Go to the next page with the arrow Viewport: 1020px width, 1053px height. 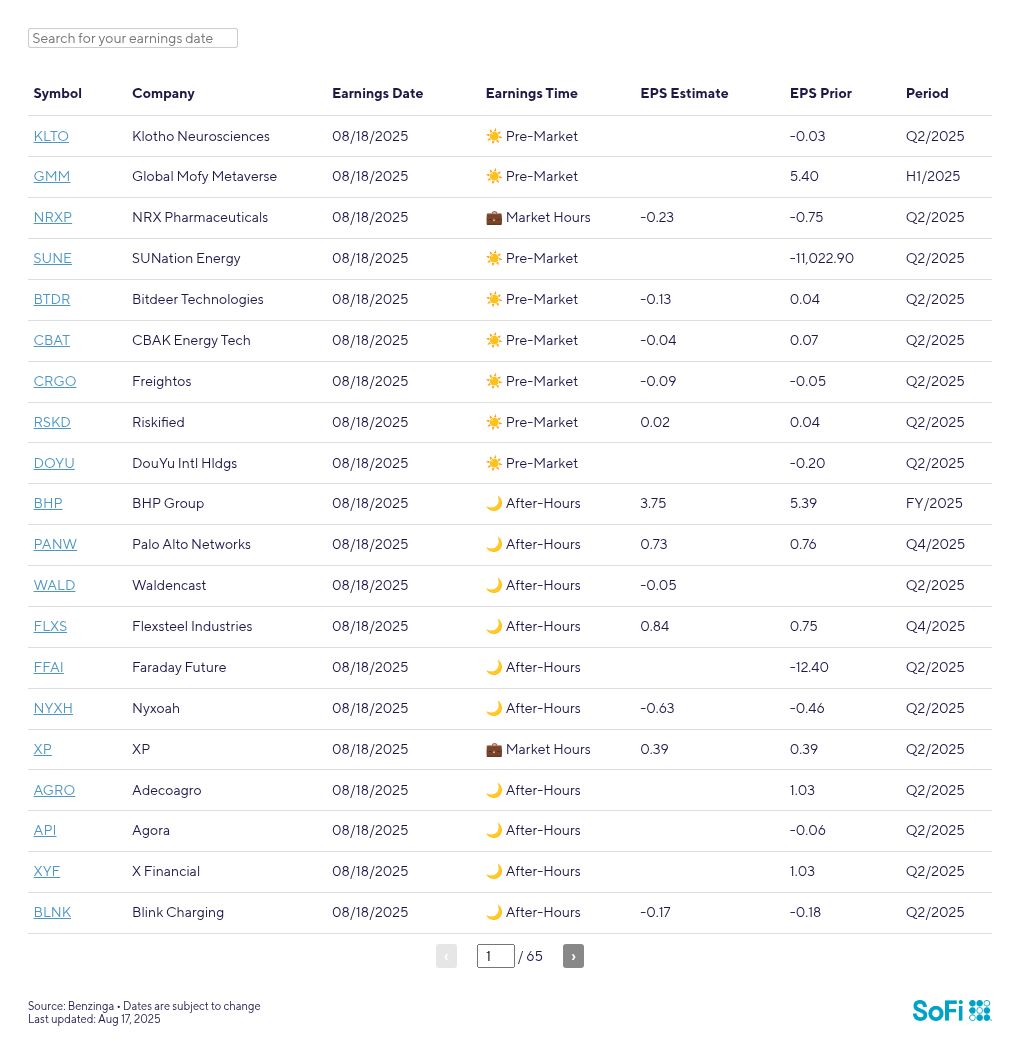tap(573, 956)
